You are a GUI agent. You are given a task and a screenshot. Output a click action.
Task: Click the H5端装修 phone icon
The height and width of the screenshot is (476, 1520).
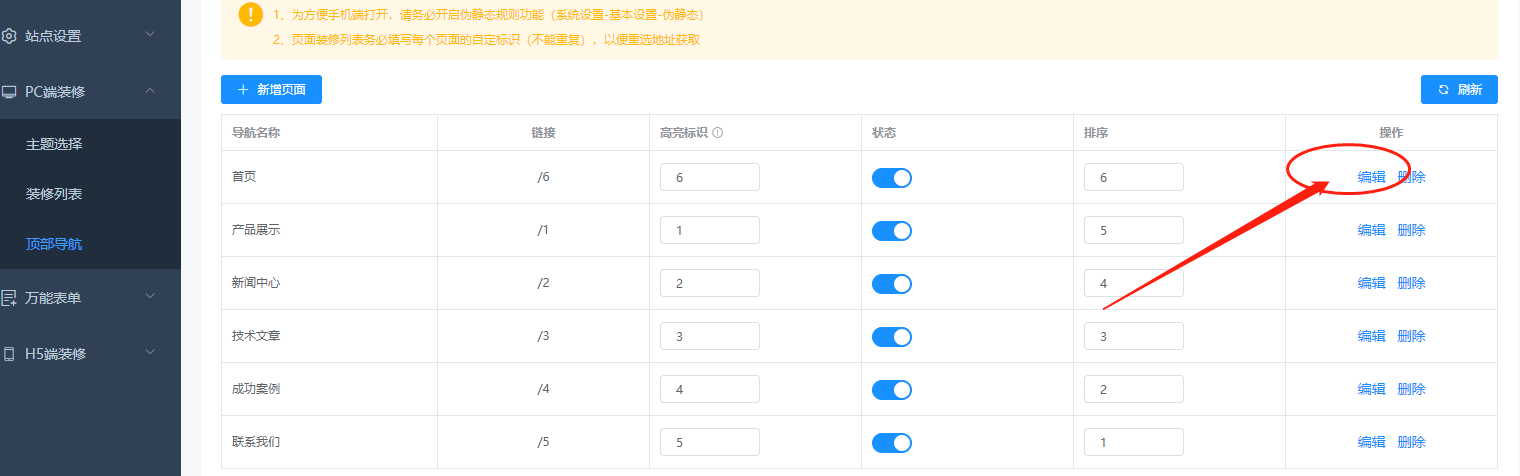(x=9, y=354)
